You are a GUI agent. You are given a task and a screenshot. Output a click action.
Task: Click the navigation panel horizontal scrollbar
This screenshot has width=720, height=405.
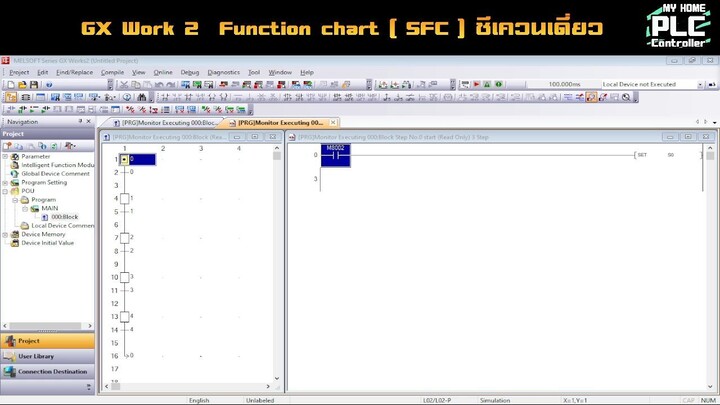[x=45, y=326]
